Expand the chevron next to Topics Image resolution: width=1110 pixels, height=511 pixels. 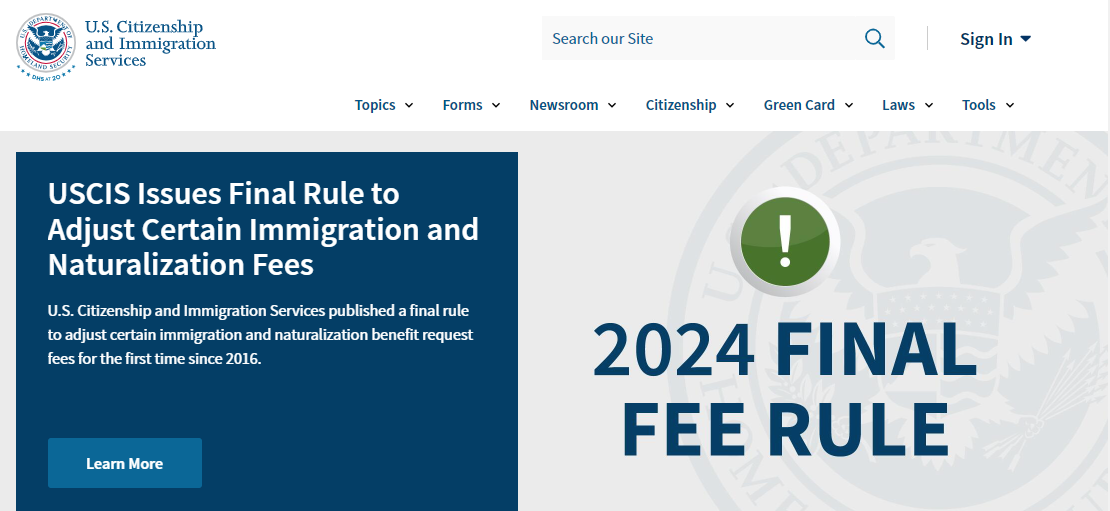click(408, 105)
